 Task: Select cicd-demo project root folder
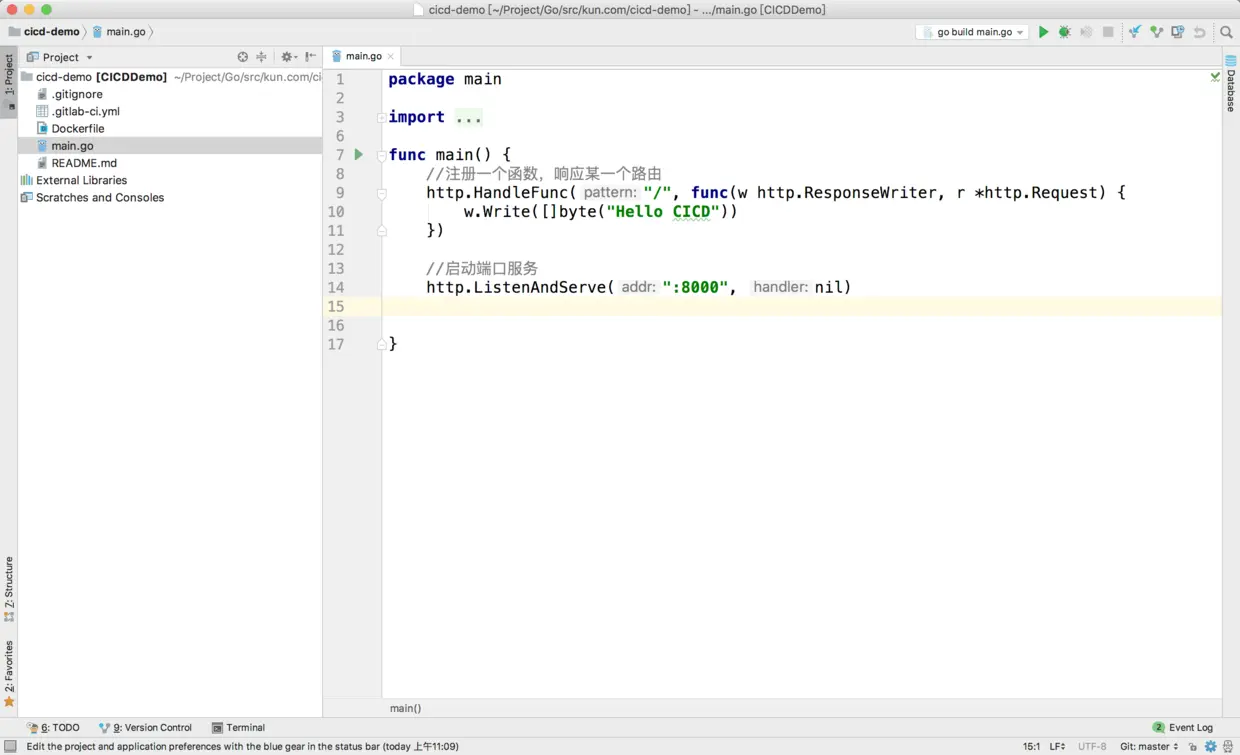[170, 77]
